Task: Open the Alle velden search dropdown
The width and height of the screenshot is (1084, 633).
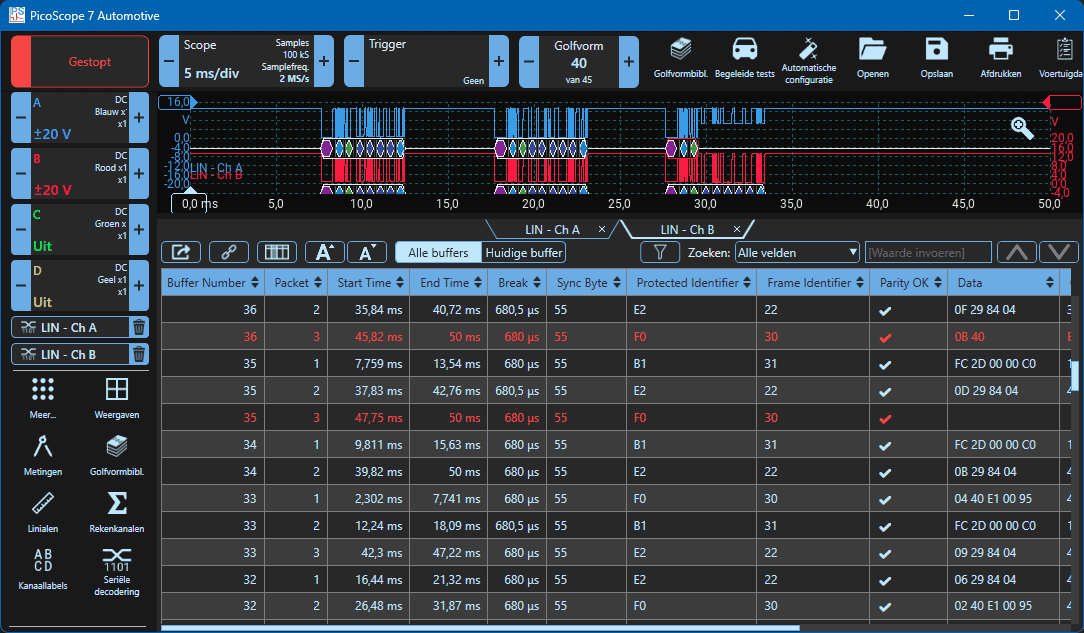Action: pos(797,252)
